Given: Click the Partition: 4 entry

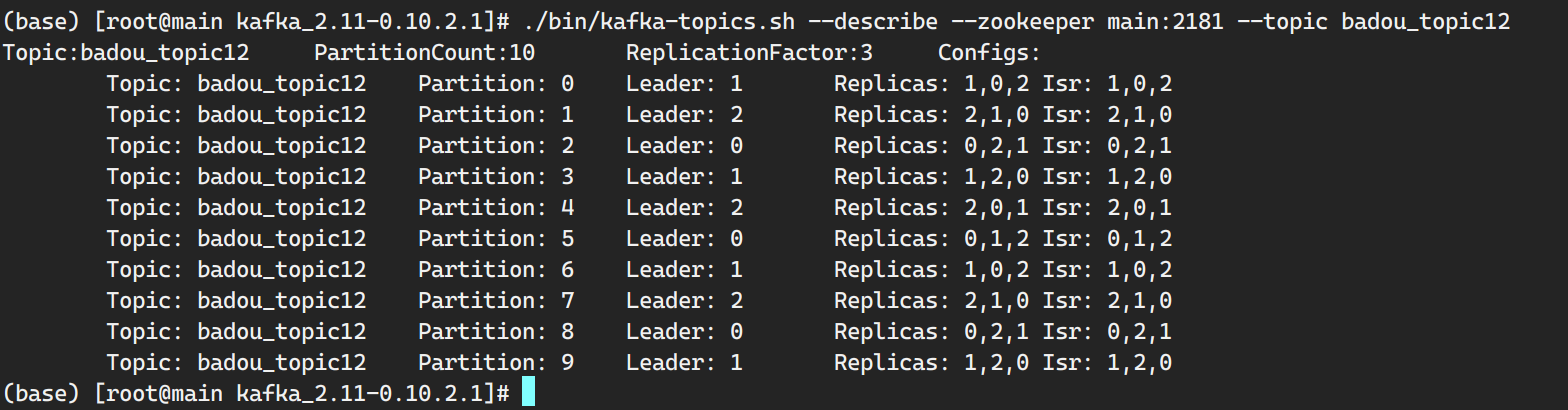Looking at the screenshot, I should click(496, 207).
